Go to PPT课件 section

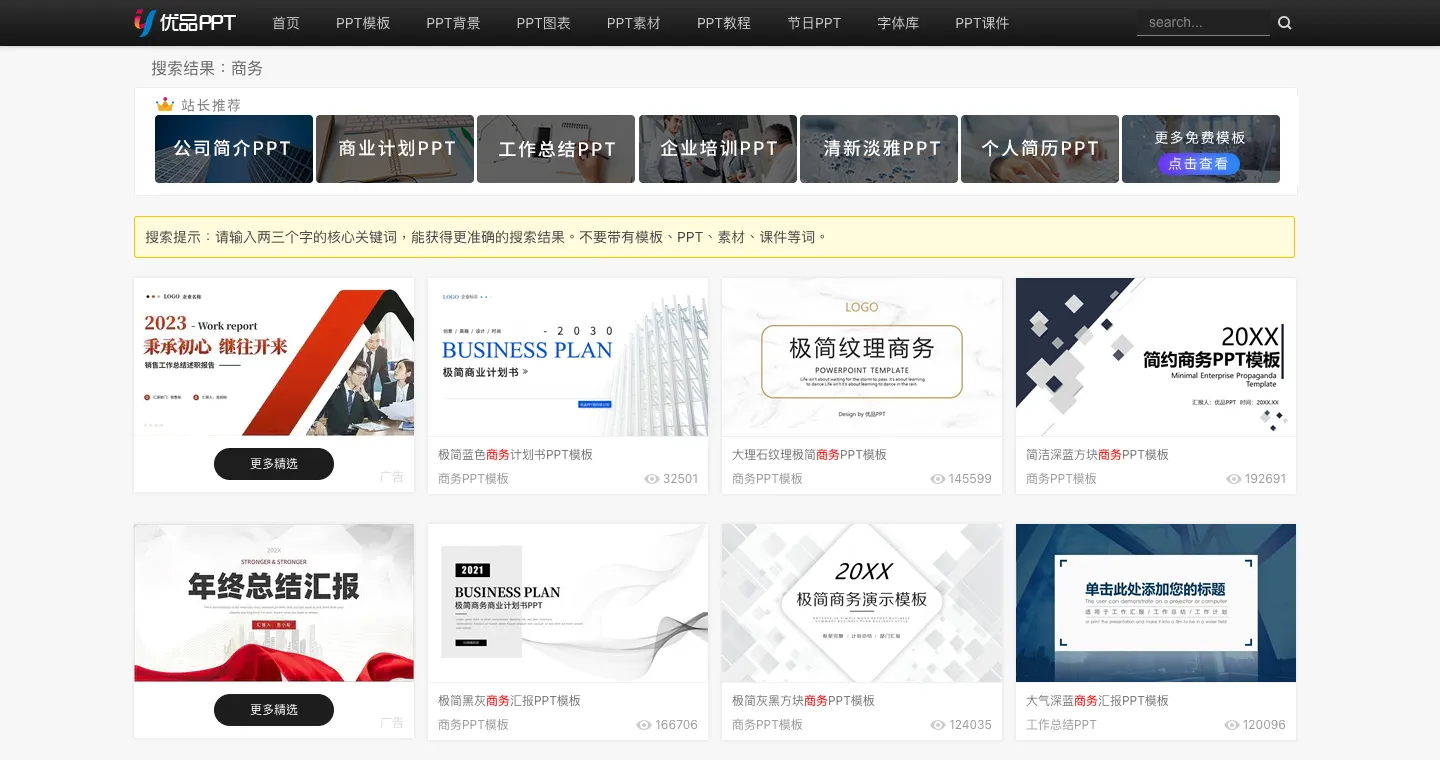(982, 23)
